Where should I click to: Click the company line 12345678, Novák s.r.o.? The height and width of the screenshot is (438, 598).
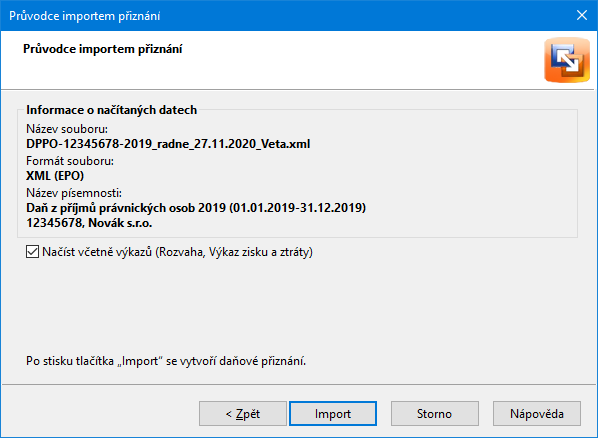(89, 223)
